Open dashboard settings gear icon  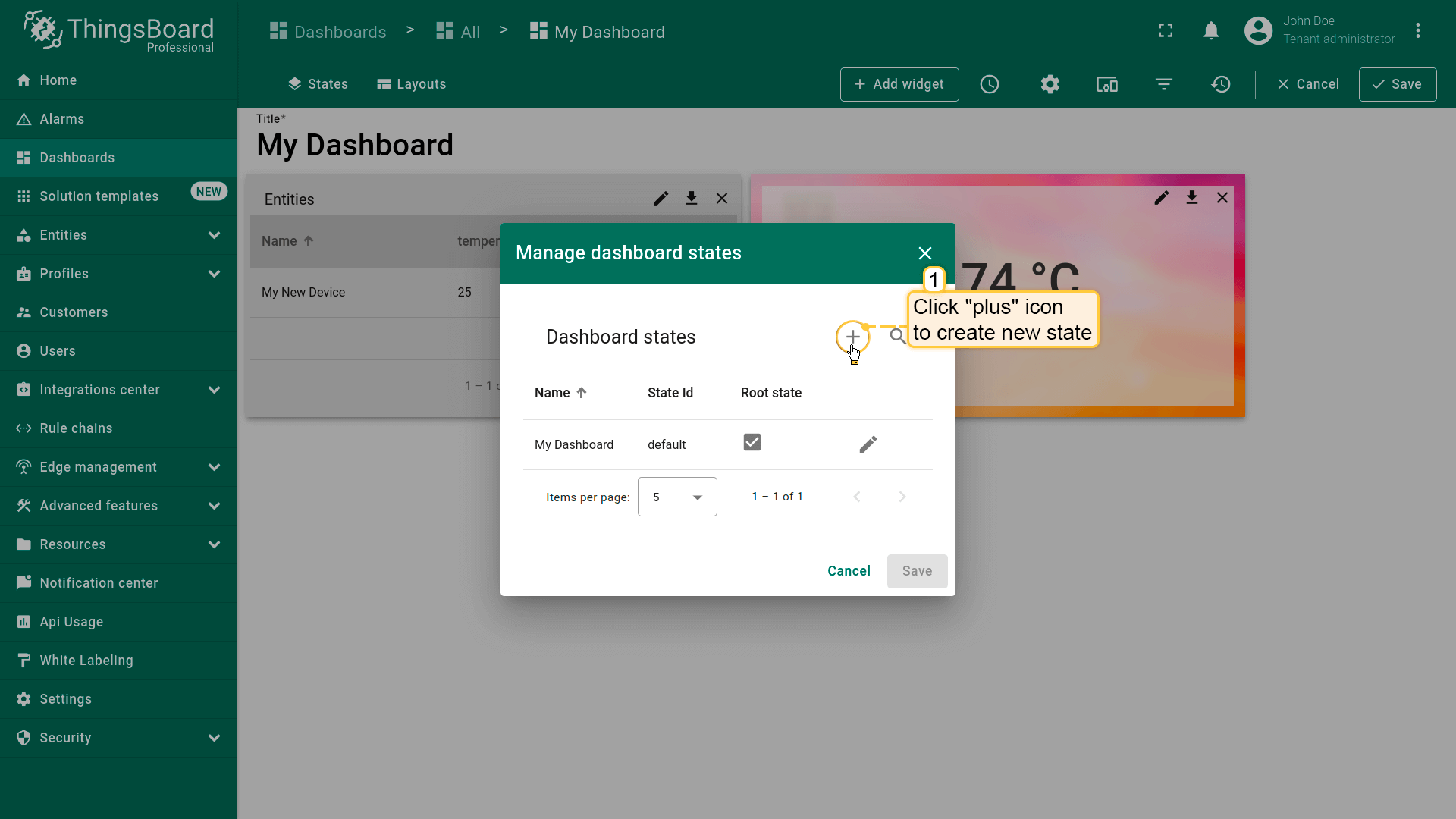pyautogui.click(x=1050, y=84)
